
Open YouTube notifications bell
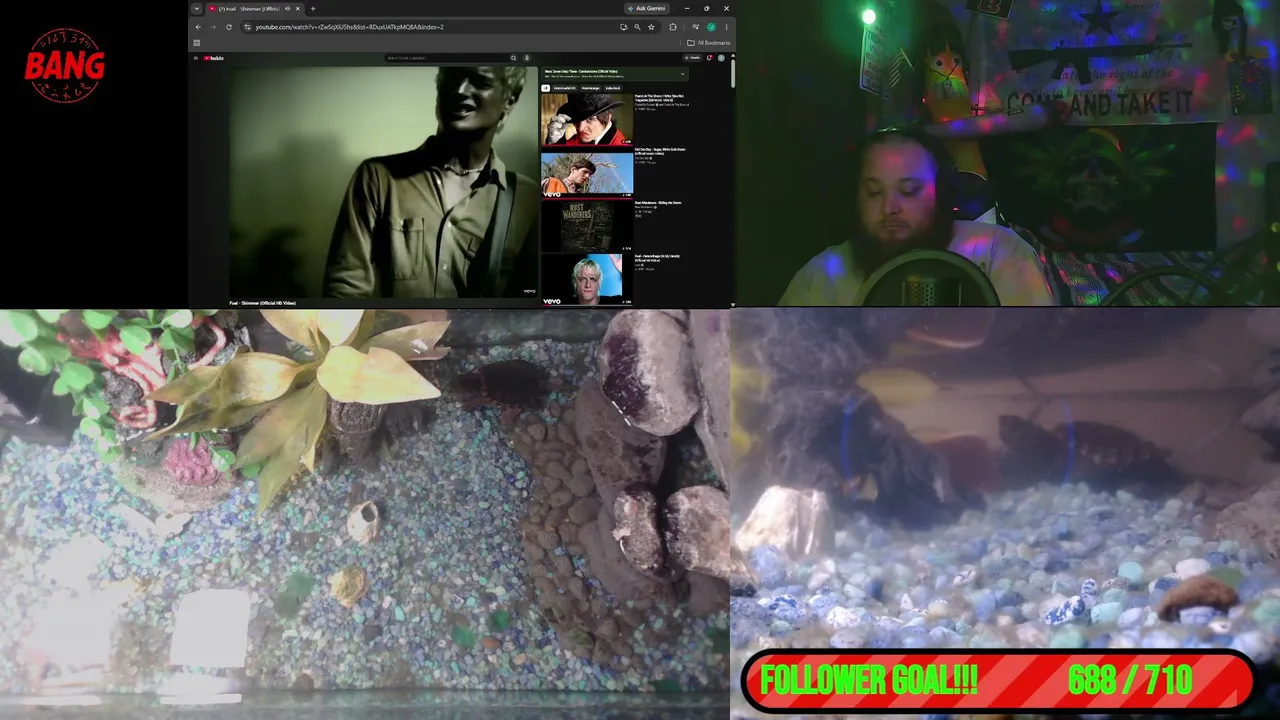coord(709,58)
